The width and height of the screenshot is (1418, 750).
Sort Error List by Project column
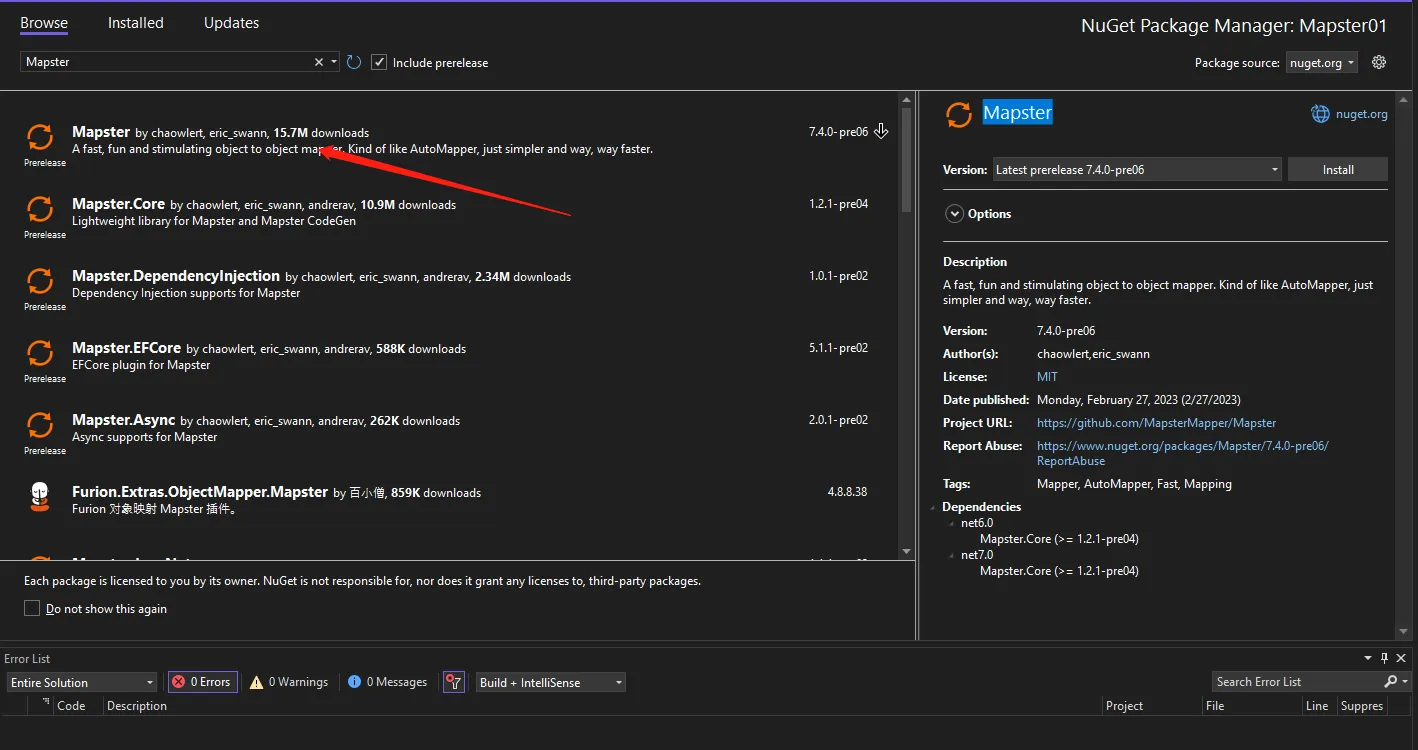click(1124, 706)
